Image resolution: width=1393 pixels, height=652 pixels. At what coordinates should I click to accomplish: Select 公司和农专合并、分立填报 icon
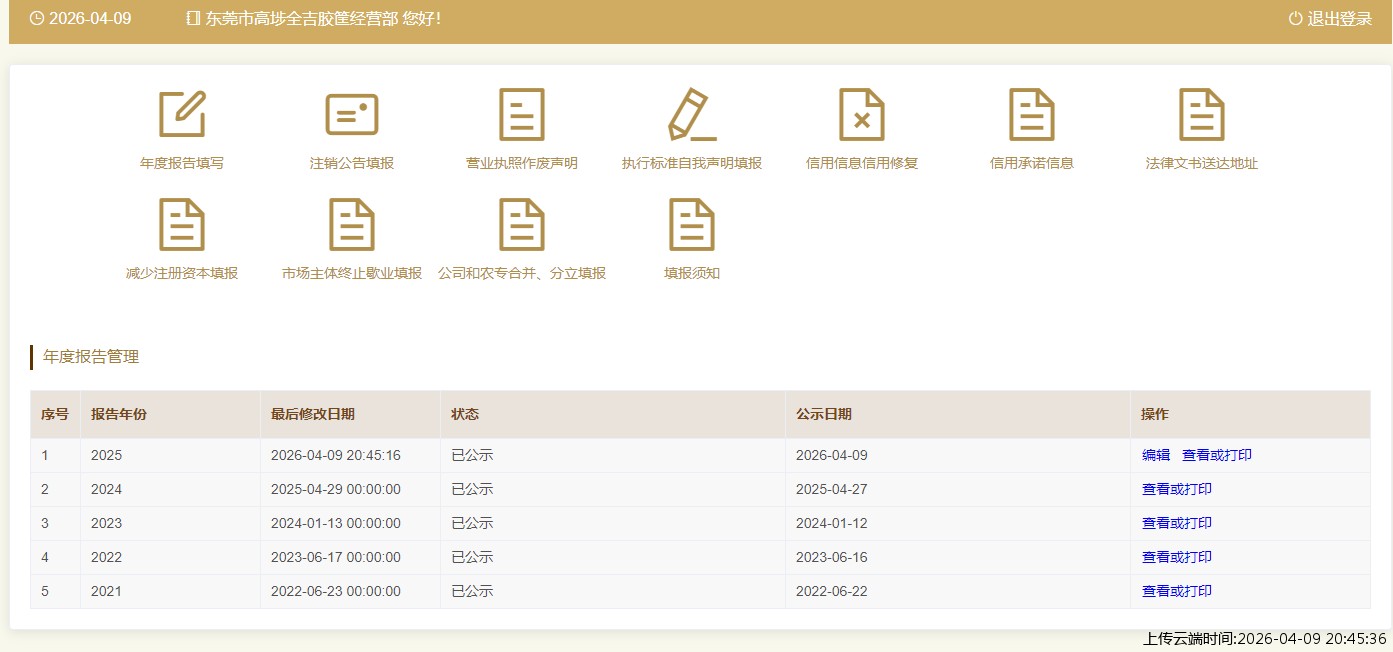(522, 225)
